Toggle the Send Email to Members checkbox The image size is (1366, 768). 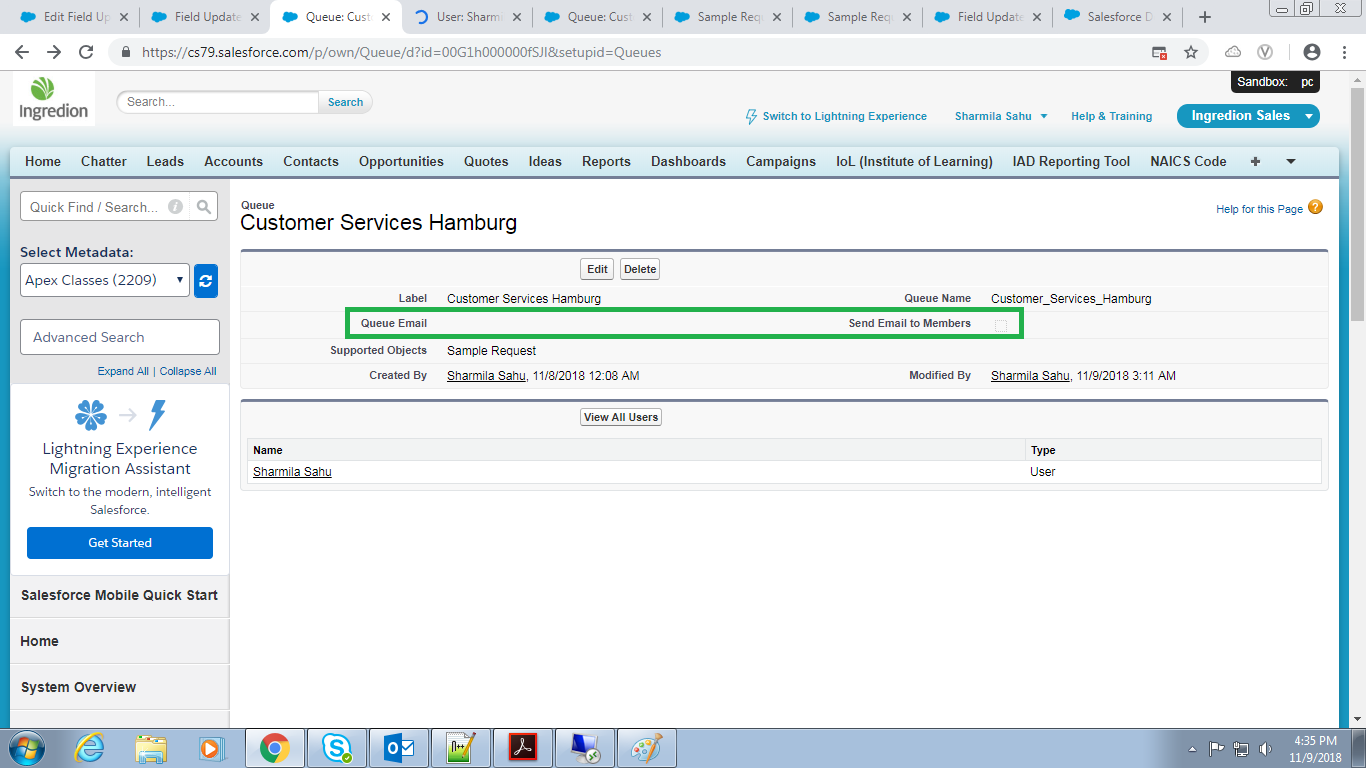click(1001, 325)
